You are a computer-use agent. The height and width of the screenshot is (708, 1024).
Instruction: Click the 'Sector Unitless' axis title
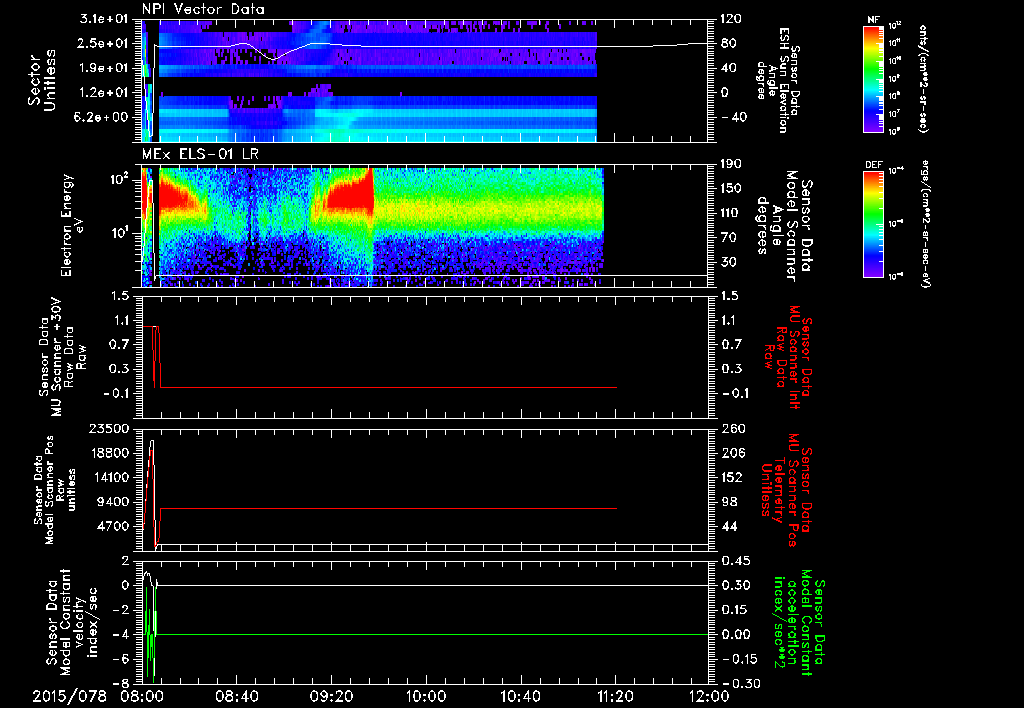42,80
